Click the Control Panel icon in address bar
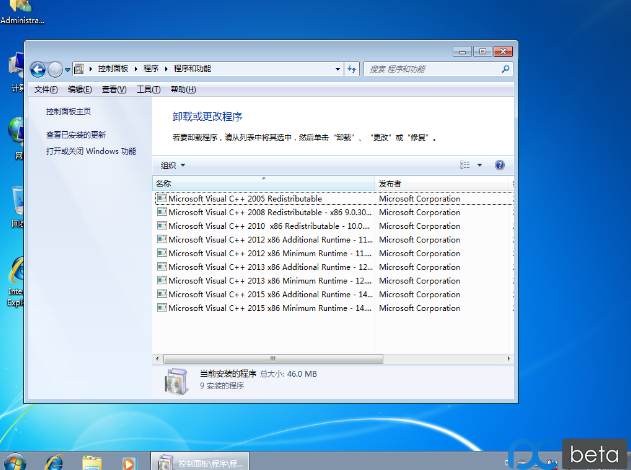This screenshot has width=631, height=470. coord(79,69)
